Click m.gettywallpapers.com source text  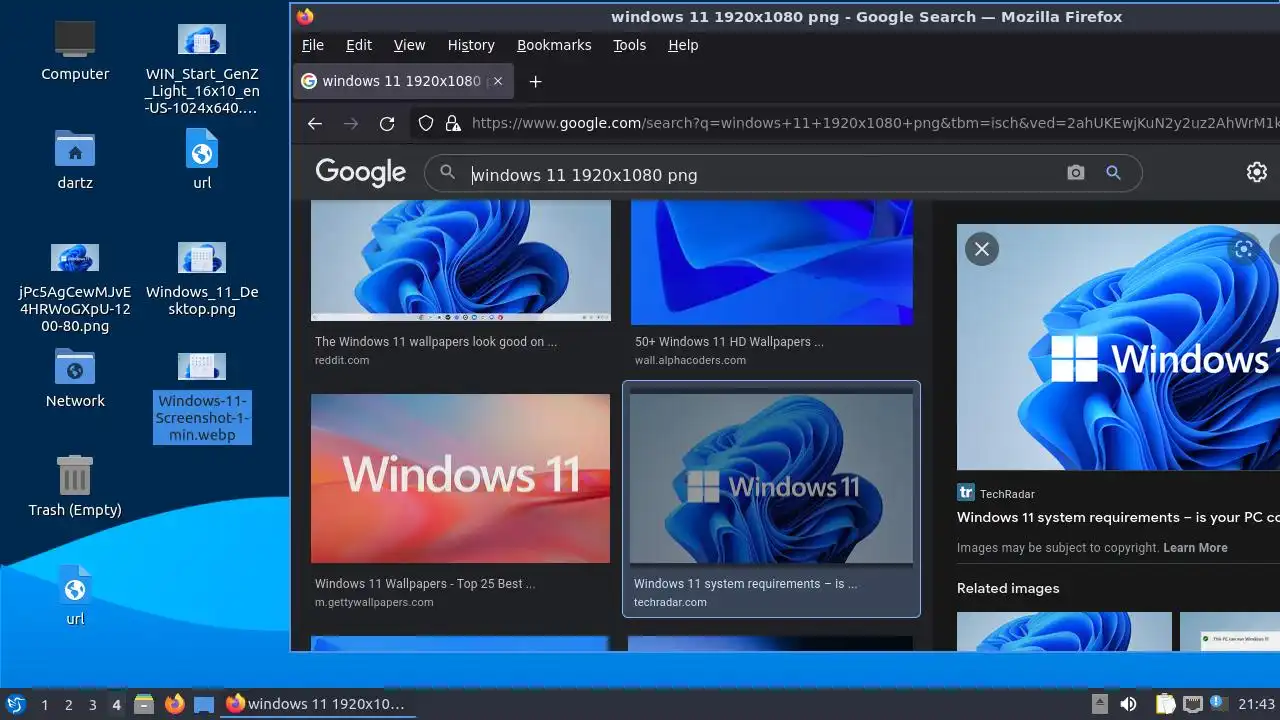pos(374,602)
